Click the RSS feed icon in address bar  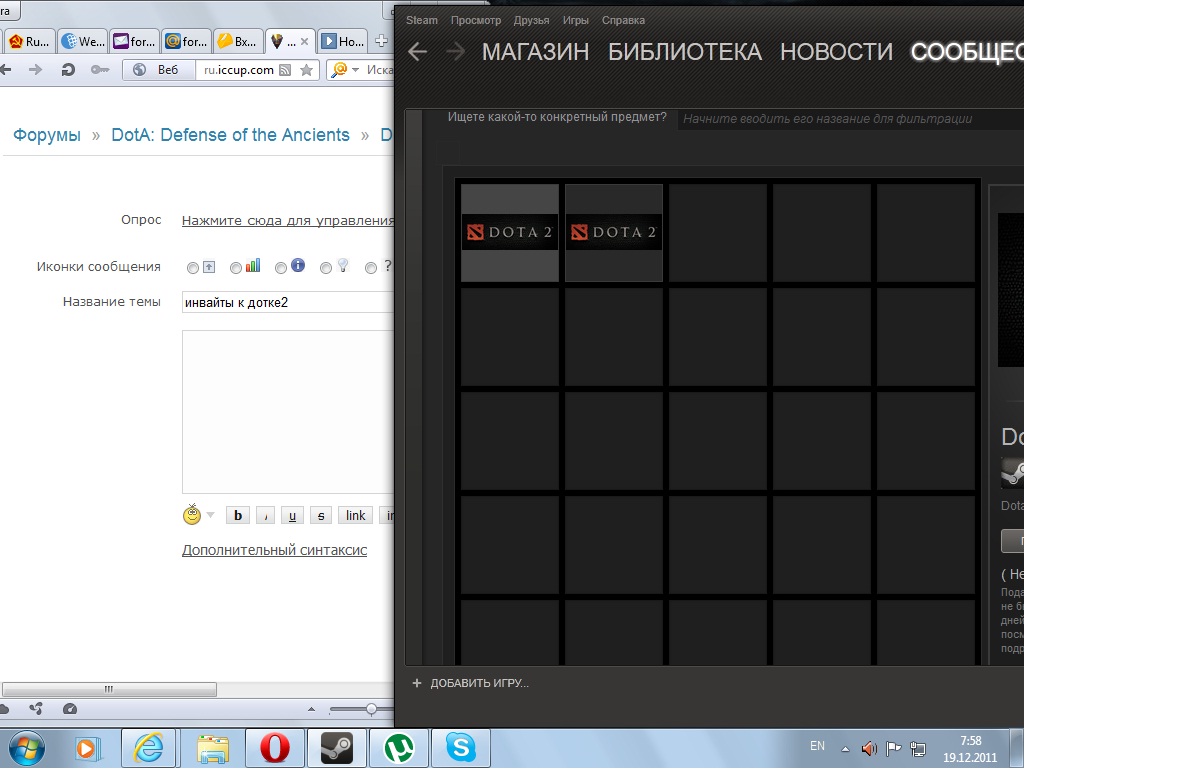click(285, 70)
